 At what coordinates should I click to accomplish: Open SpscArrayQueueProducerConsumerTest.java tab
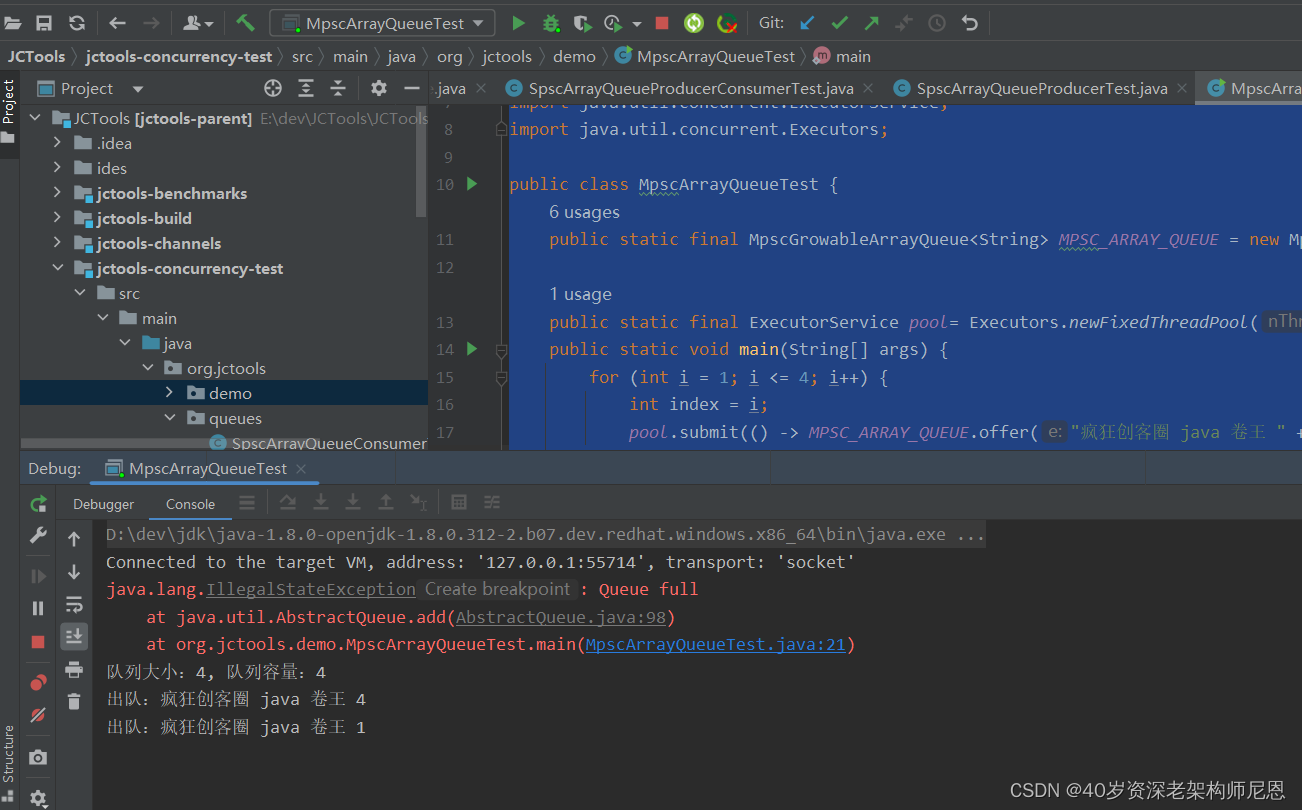(691, 89)
